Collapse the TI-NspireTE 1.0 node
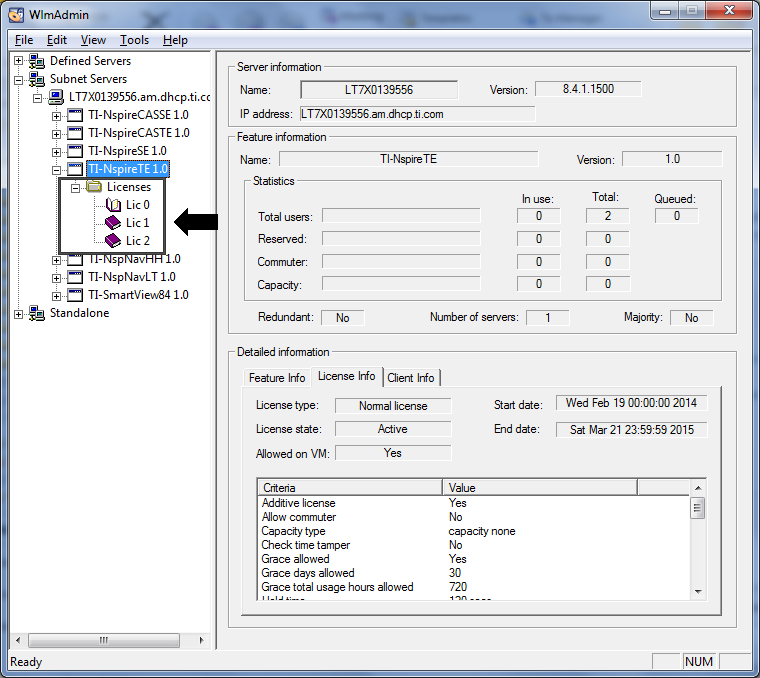The height and width of the screenshot is (678, 760). (x=56, y=169)
